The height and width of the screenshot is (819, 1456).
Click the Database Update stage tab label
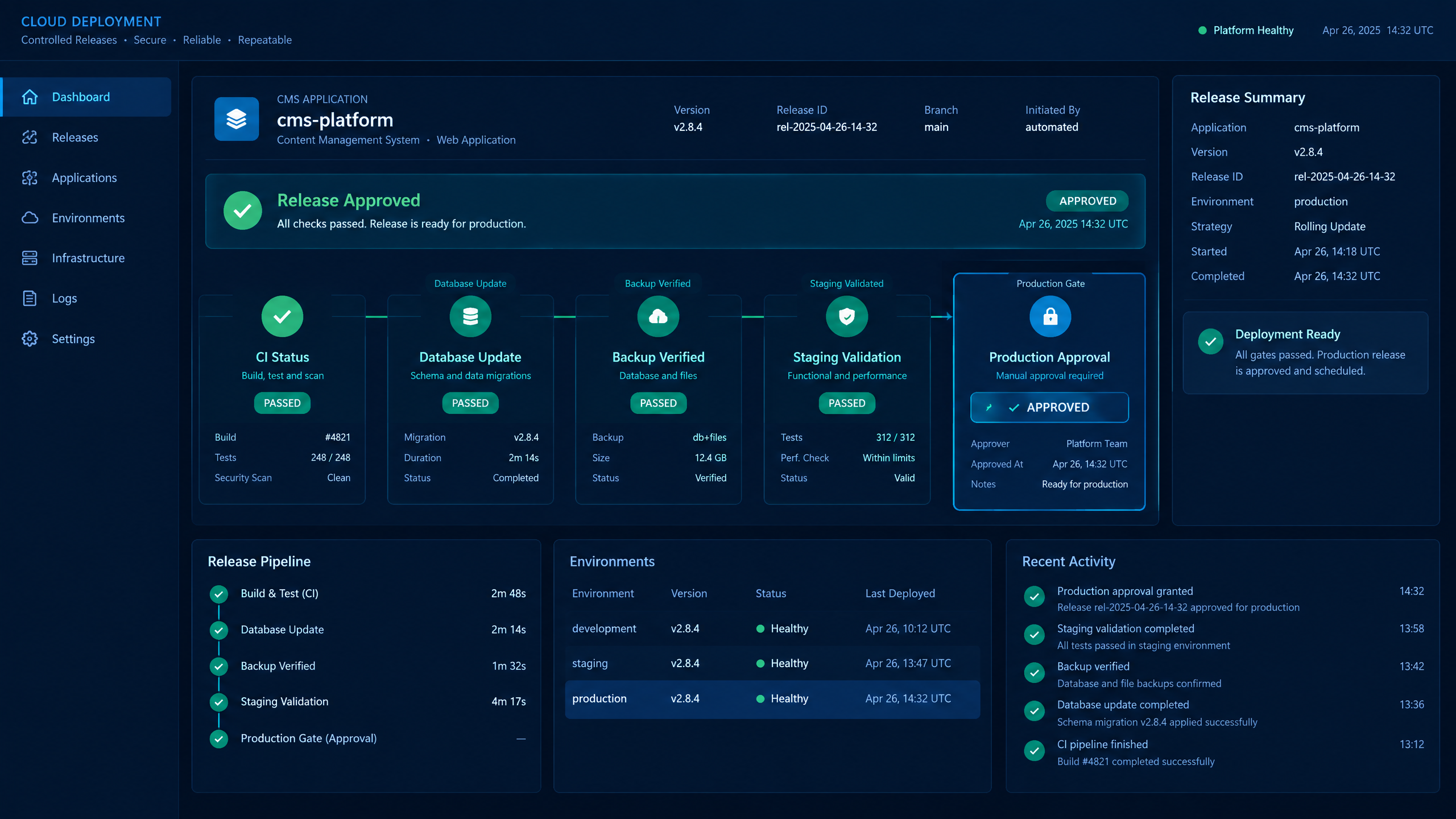tap(470, 283)
